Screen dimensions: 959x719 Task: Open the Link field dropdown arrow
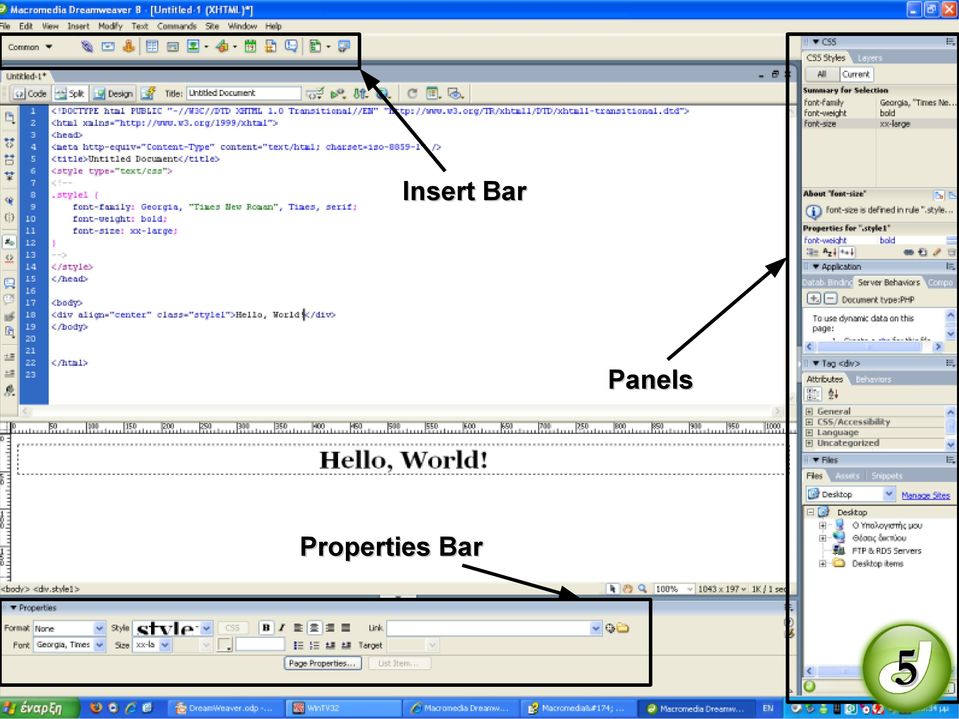click(596, 629)
